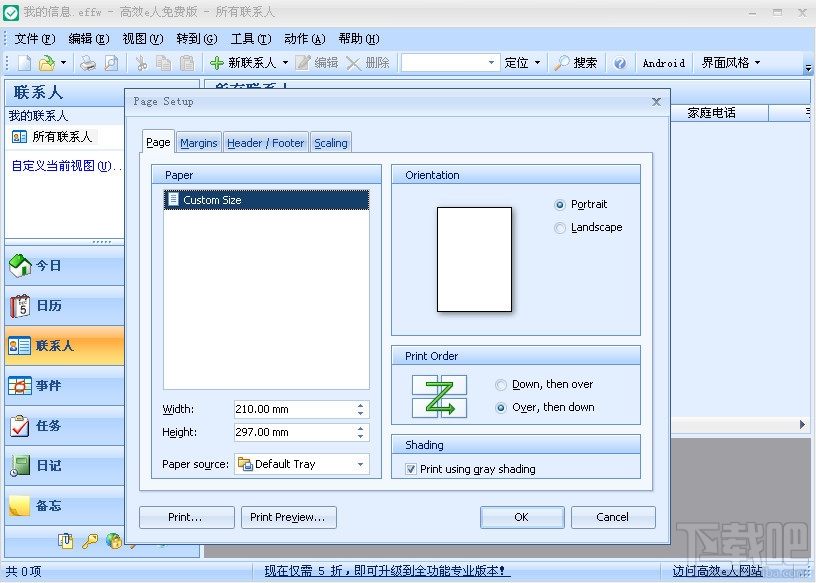Switch to the Margins tab

coord(199,143)
